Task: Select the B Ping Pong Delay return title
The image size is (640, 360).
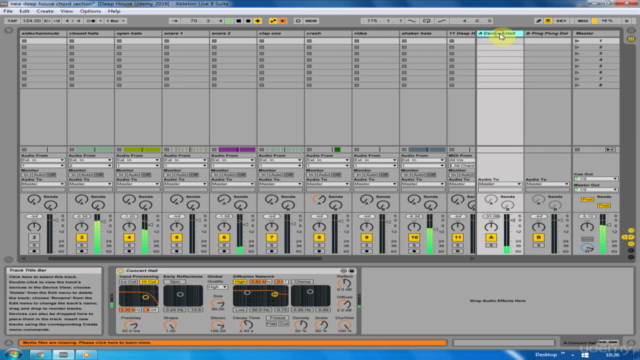Action: click(x=547, y=33)
